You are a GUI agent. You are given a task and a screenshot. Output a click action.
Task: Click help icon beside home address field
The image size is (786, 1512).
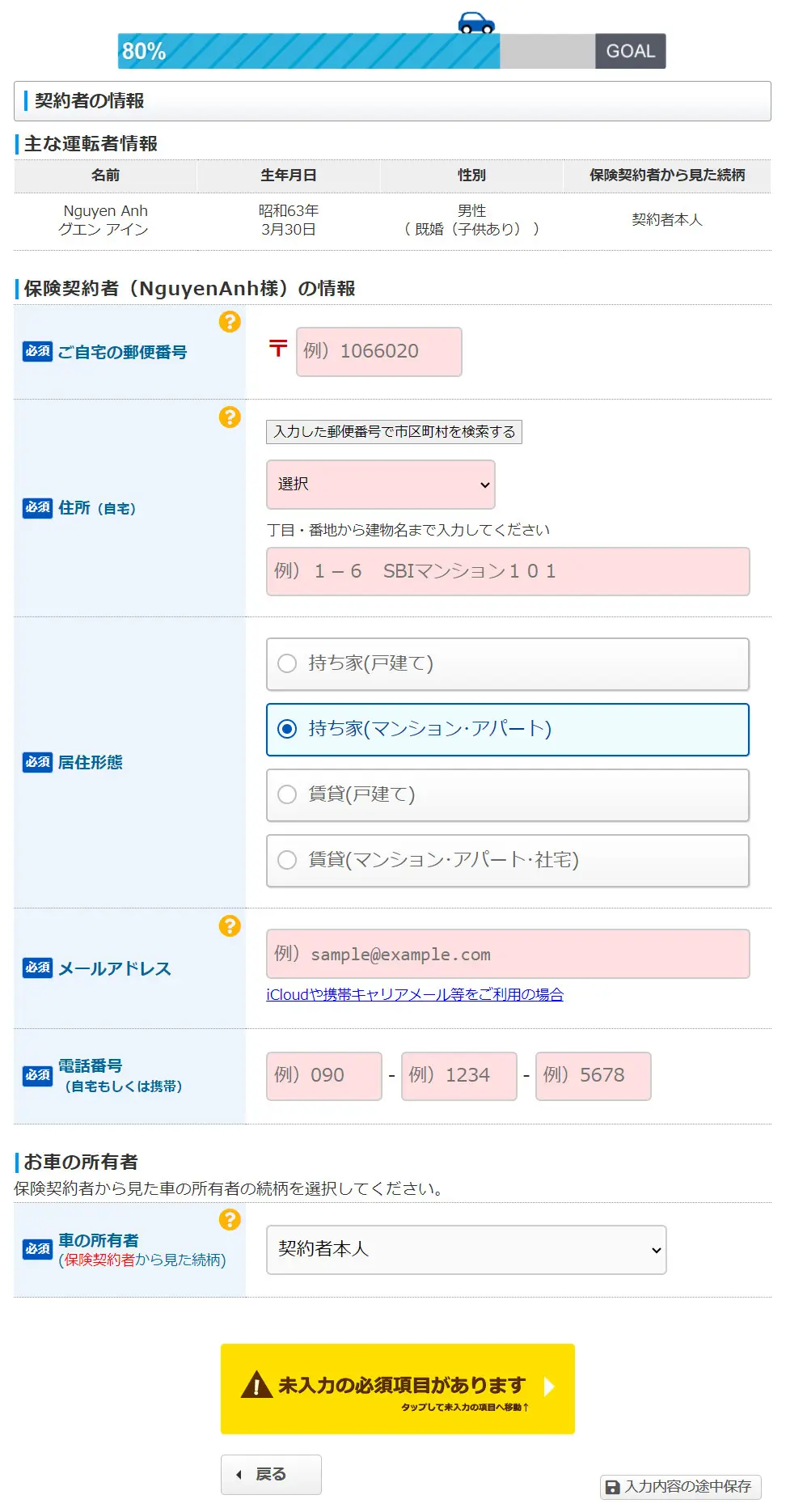(230, 417)
